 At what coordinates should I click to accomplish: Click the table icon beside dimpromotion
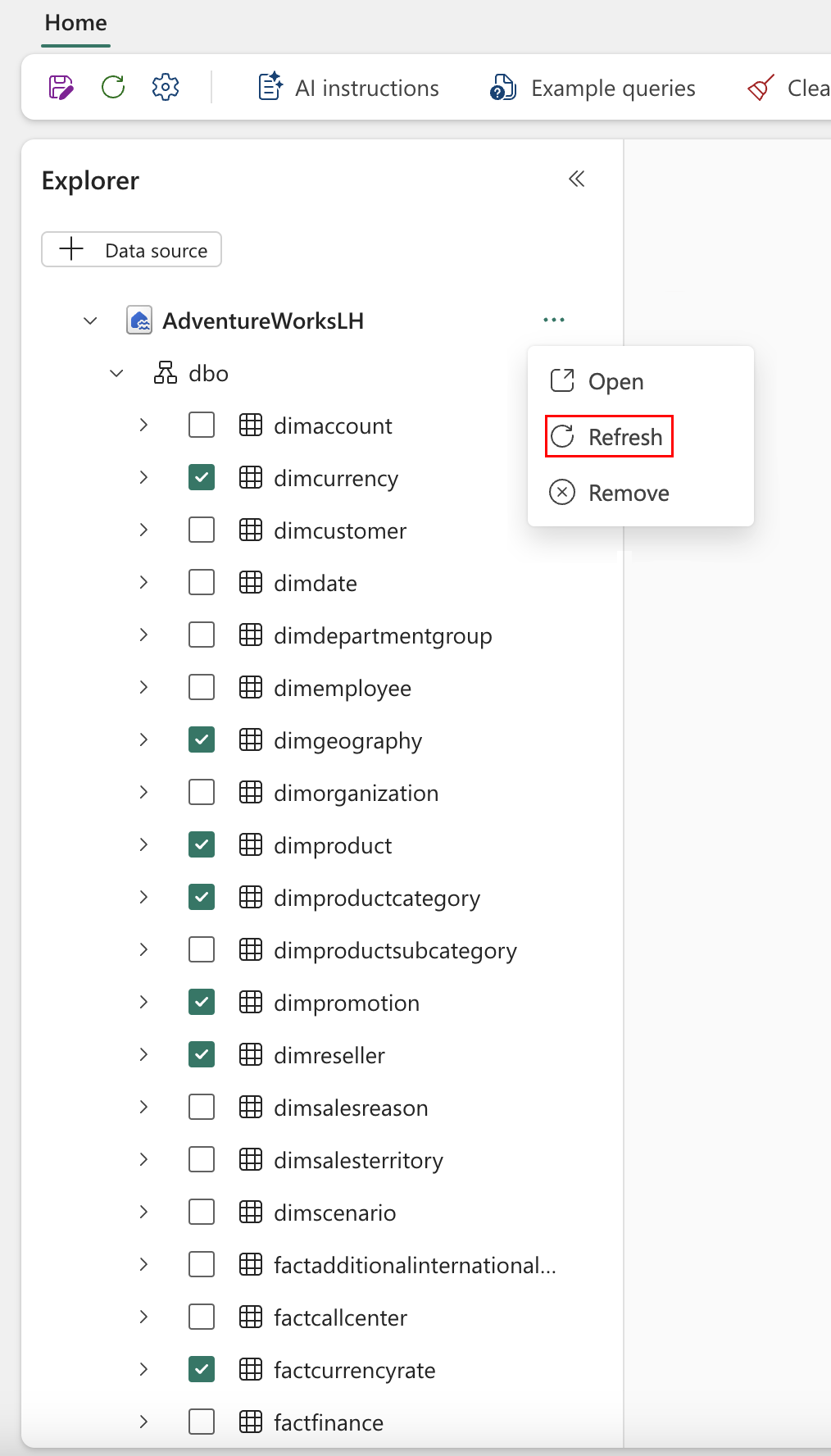(251, 1003)
